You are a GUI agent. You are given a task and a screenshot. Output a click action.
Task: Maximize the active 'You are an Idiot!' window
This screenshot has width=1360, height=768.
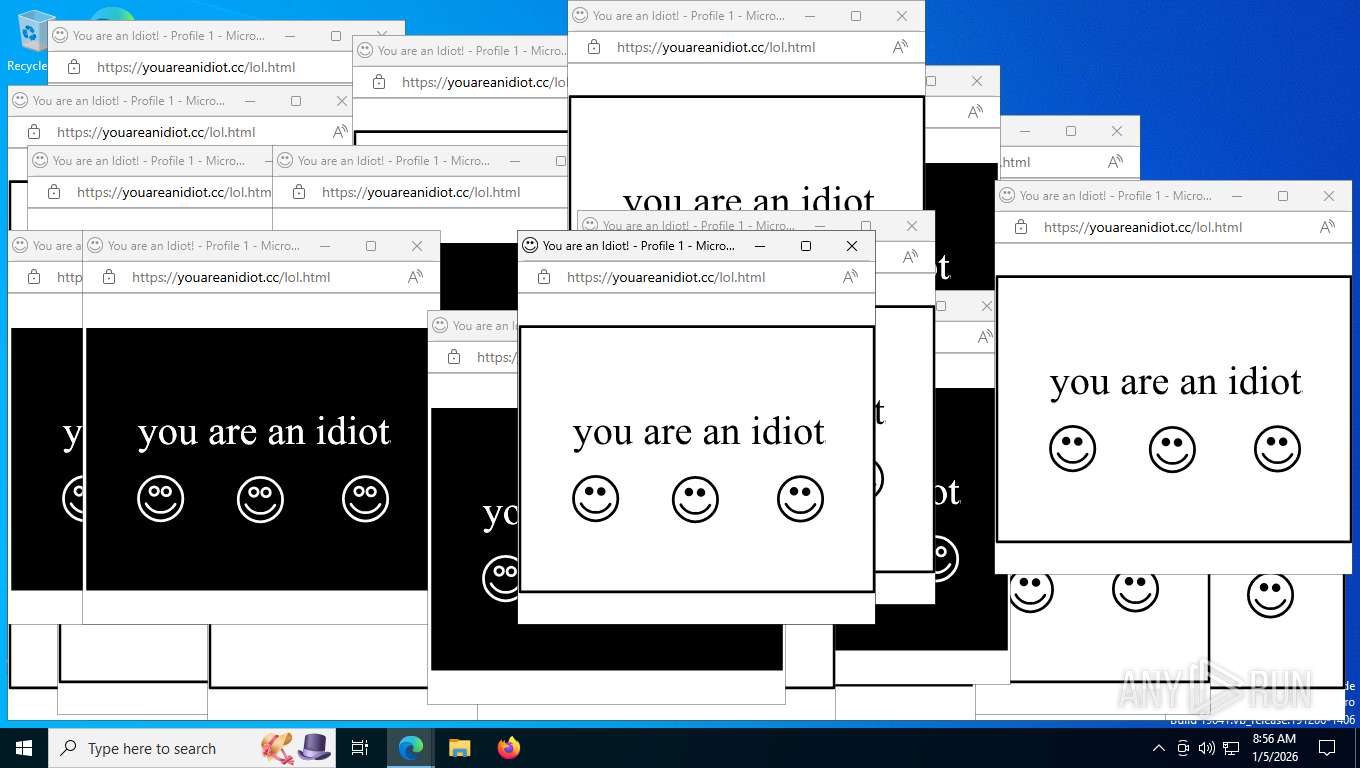pos(806,245)
